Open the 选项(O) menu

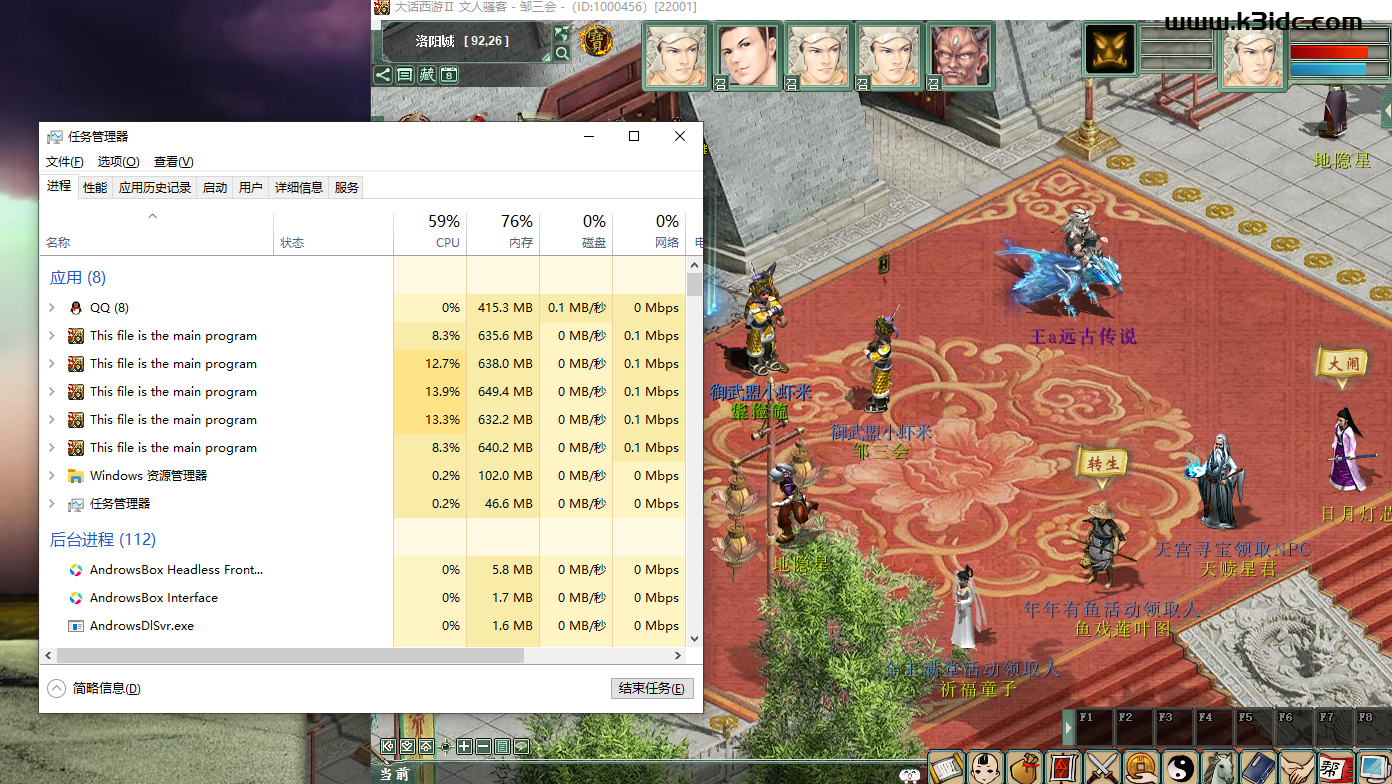click(119, 162)
